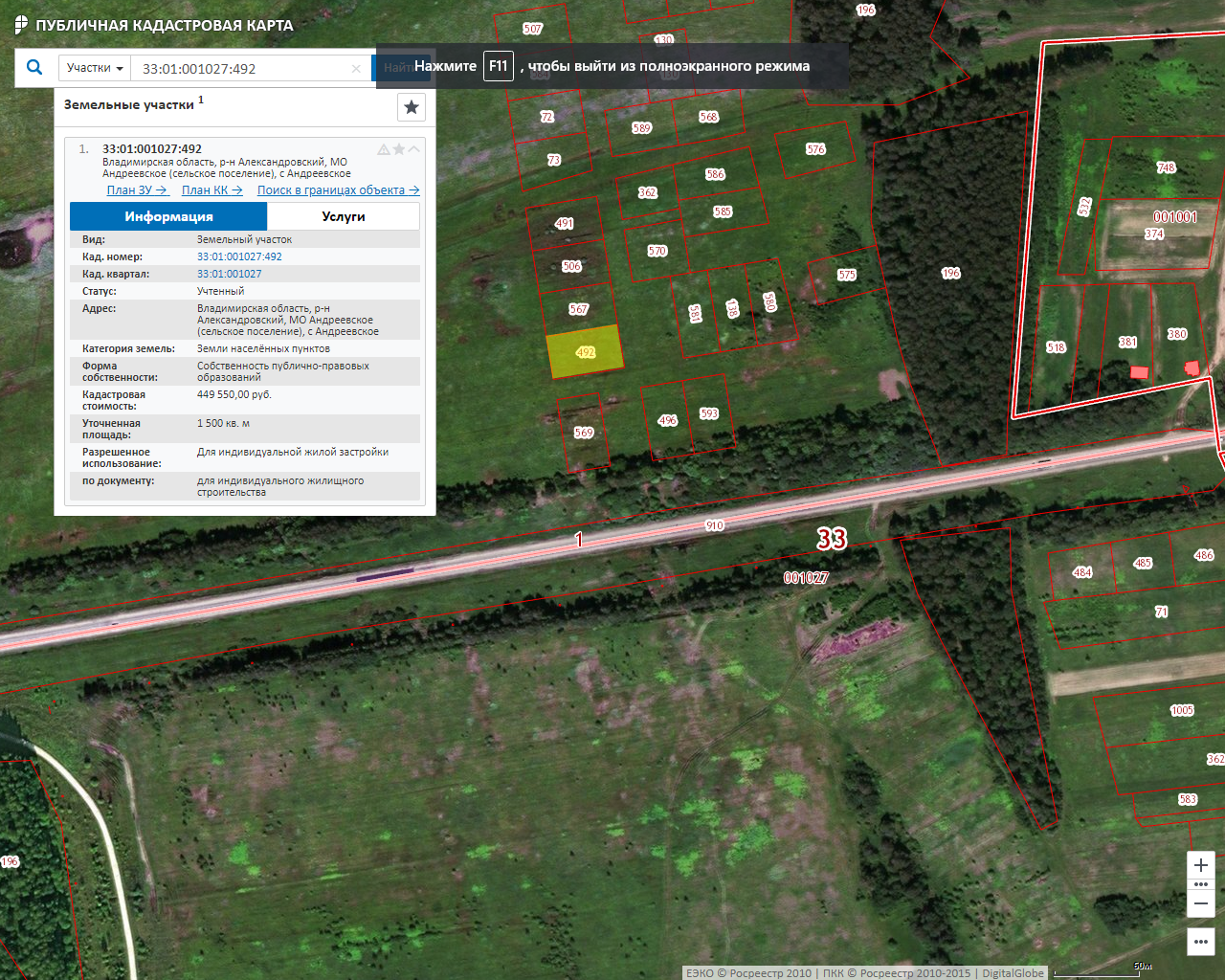This screenshot has height=980, width=1225.
Task: Switch to the Информация tab
Action: pos(168,216)
